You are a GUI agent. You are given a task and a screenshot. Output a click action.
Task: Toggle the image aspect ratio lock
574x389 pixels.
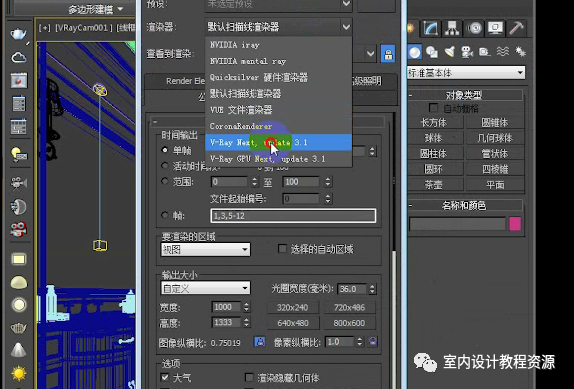click(x=260, y=342)
